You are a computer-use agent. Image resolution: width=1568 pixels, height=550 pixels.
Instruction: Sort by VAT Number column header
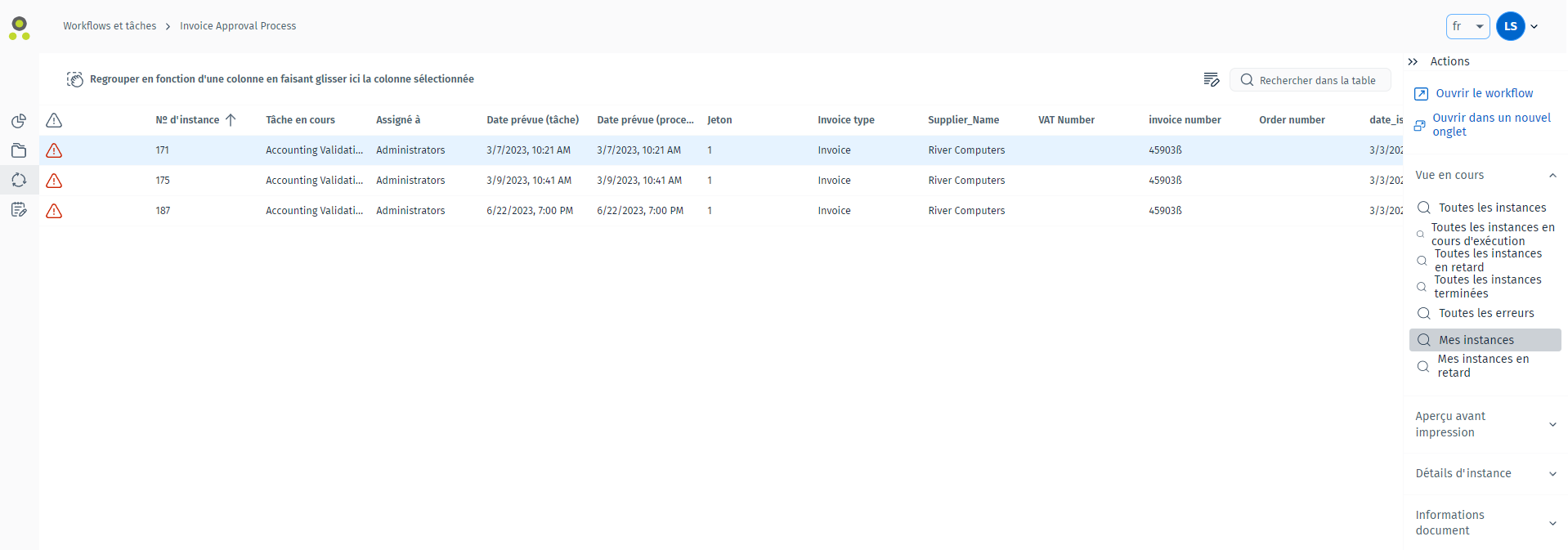click(x=1066, y=120)
